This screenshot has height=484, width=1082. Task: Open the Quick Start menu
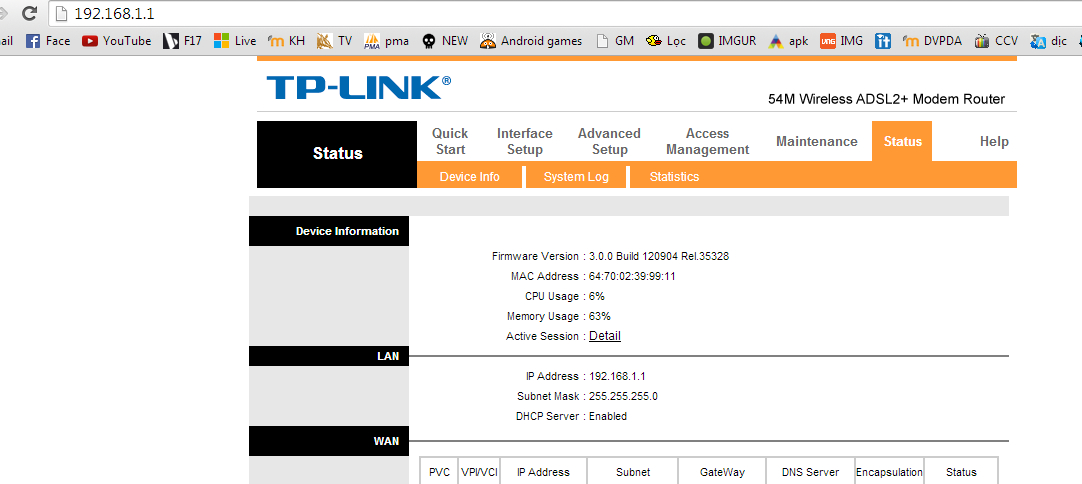click(450, 141)
